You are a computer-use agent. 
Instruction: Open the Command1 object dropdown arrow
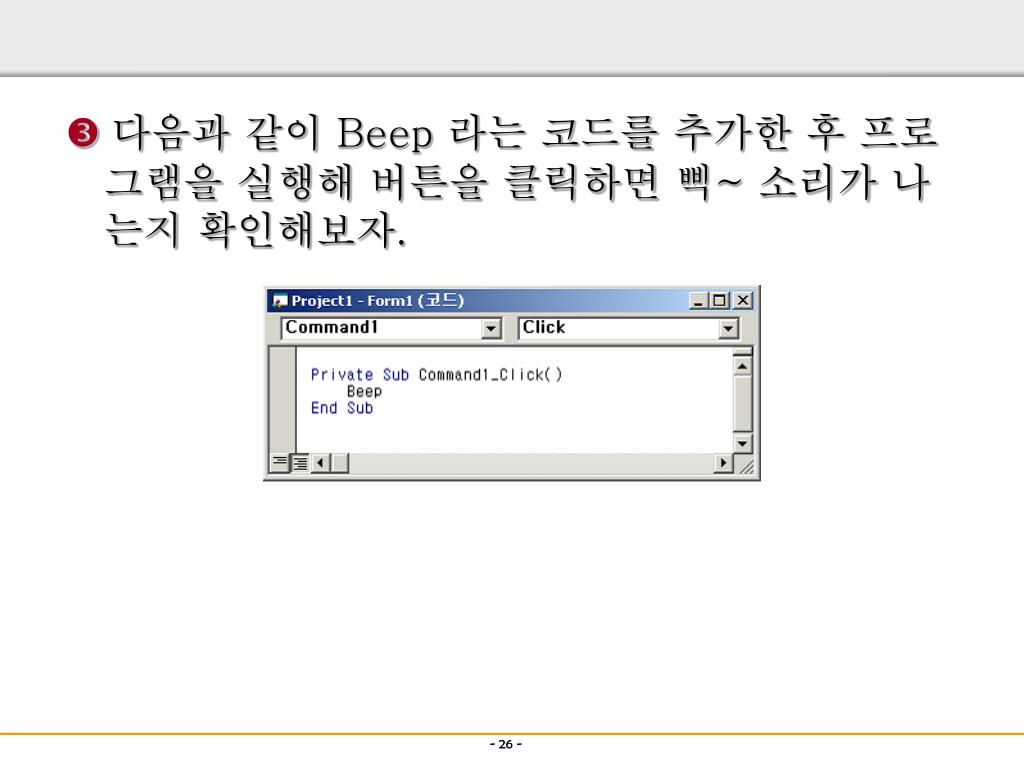coord(491,328)
